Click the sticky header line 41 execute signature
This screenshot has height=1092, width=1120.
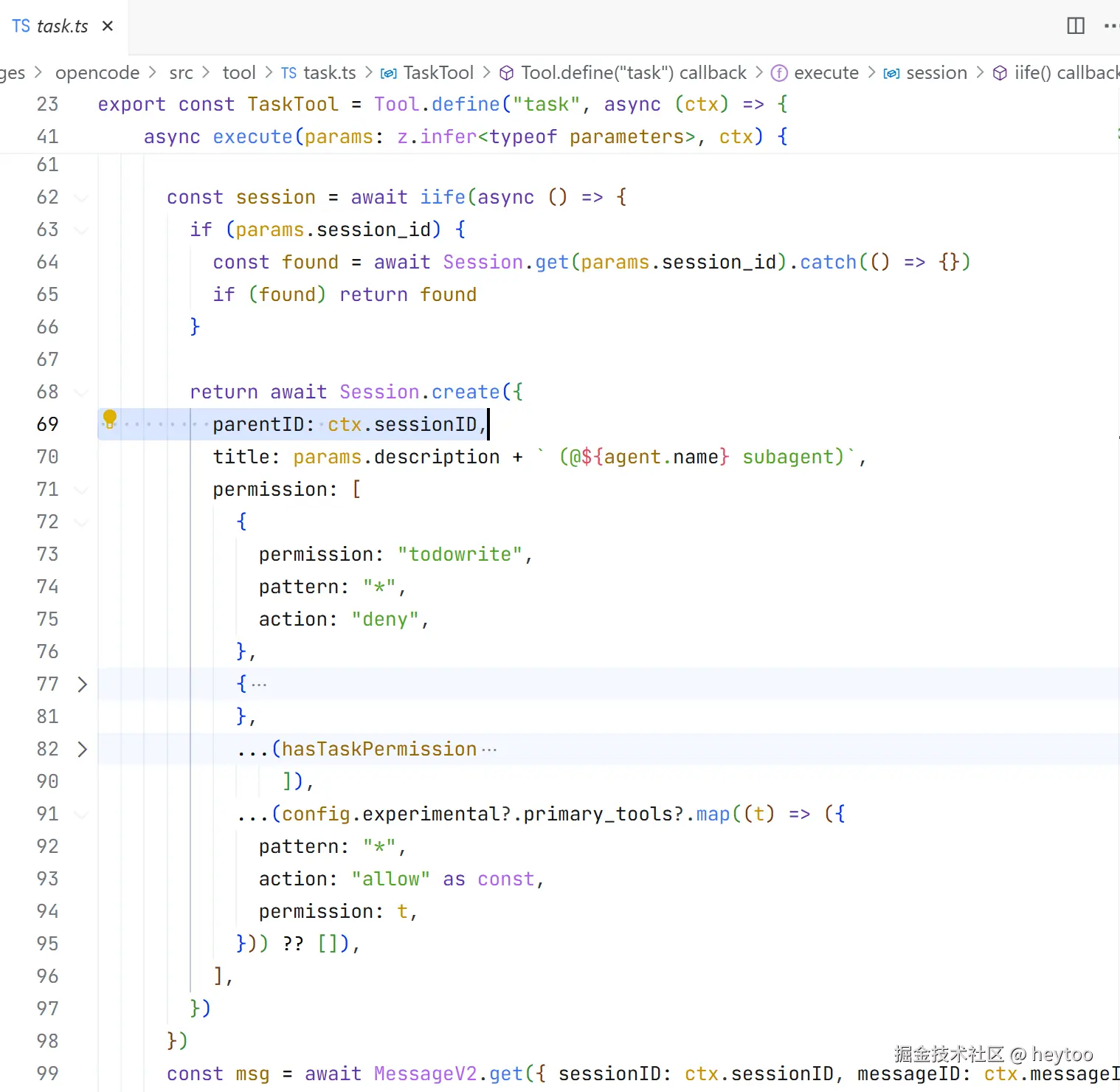point(466,136)
